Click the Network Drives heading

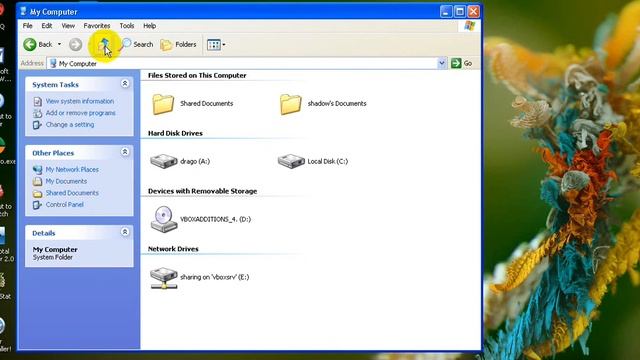(x=173, y=249)
